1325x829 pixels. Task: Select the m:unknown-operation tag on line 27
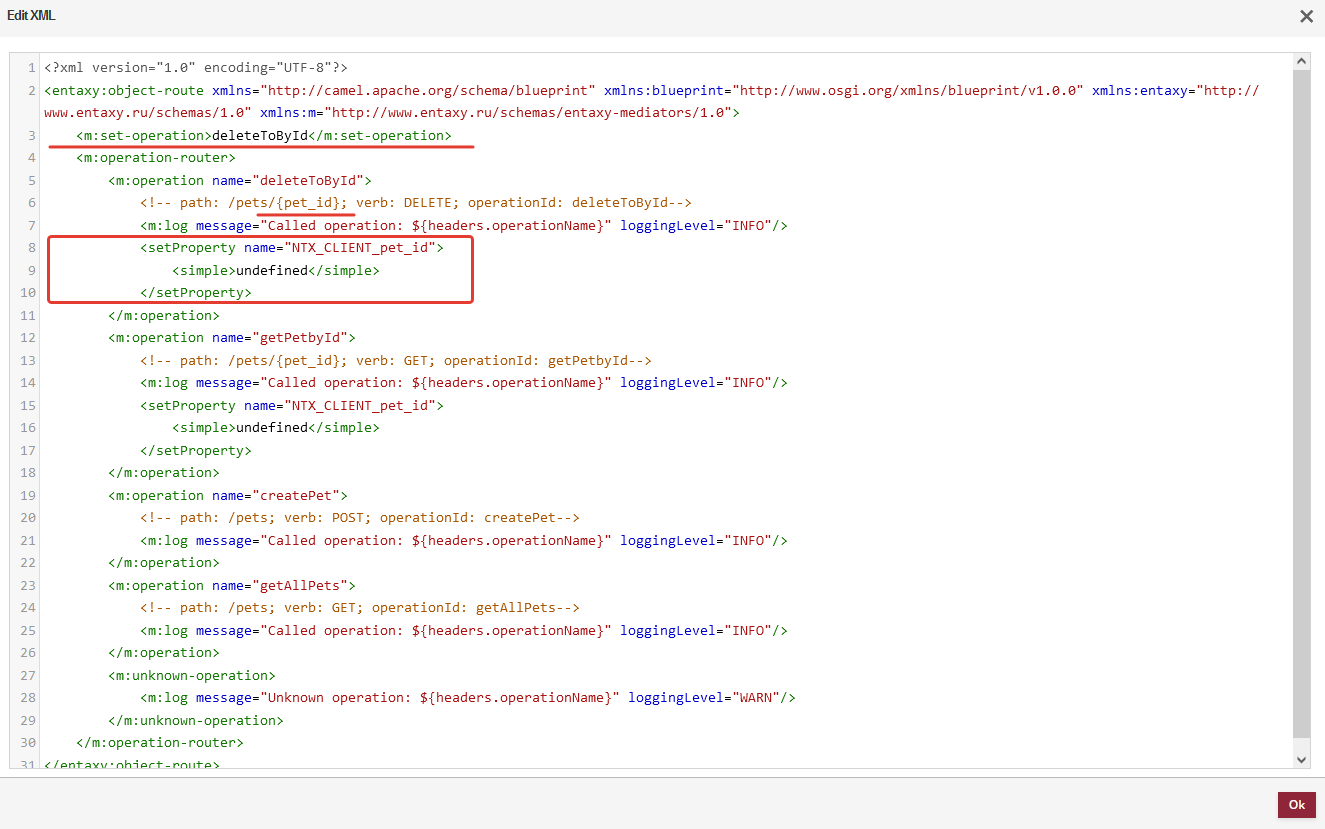[x=190, y=675]
